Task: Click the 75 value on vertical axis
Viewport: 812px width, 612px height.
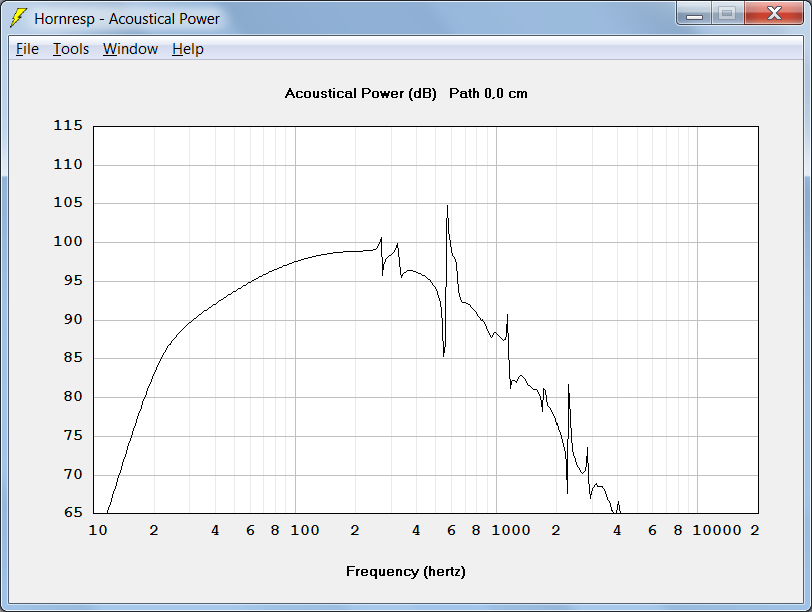Action: (x=73, y=435)
